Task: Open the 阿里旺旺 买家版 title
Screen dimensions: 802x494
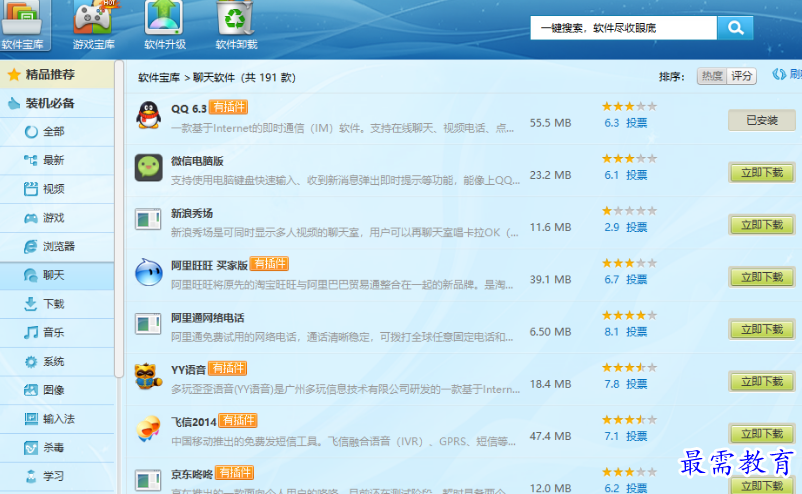Action: coord(209,265)
